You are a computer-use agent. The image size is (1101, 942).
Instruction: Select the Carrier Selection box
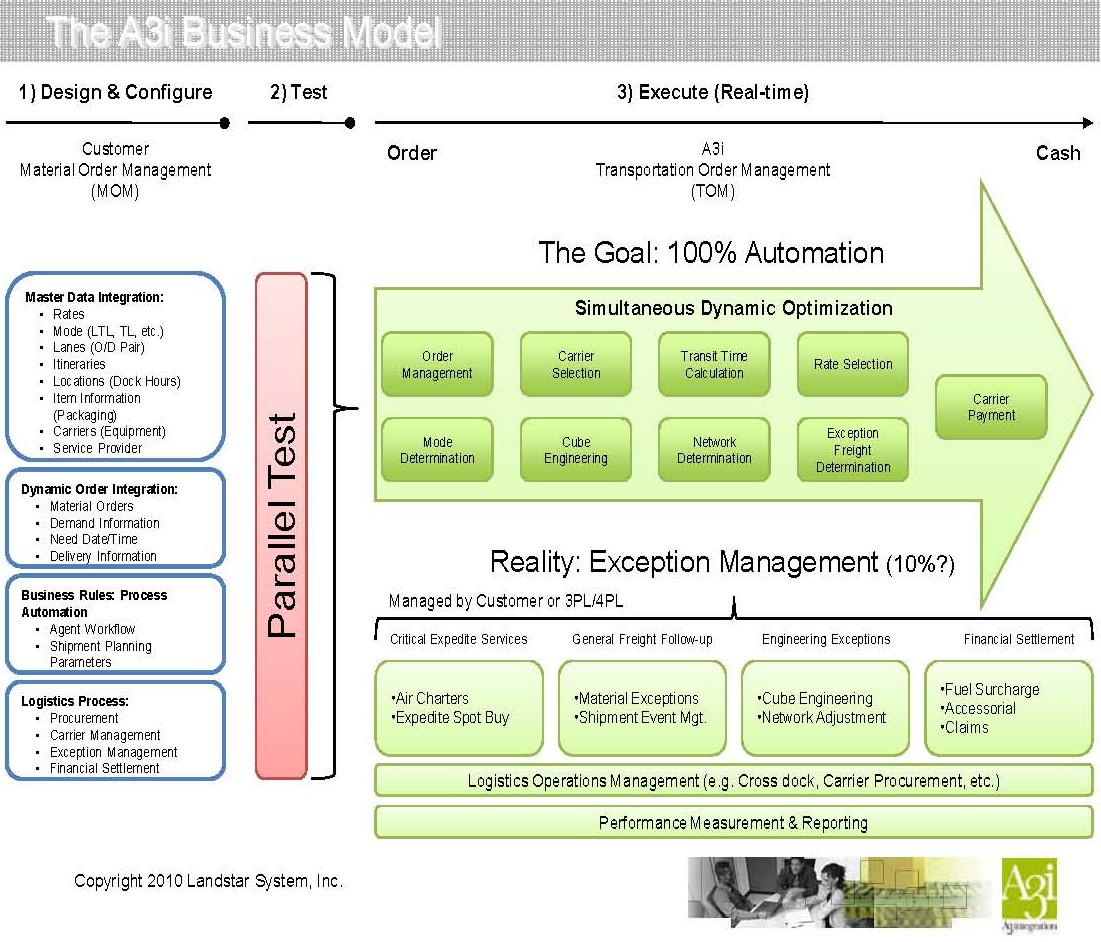576,364
